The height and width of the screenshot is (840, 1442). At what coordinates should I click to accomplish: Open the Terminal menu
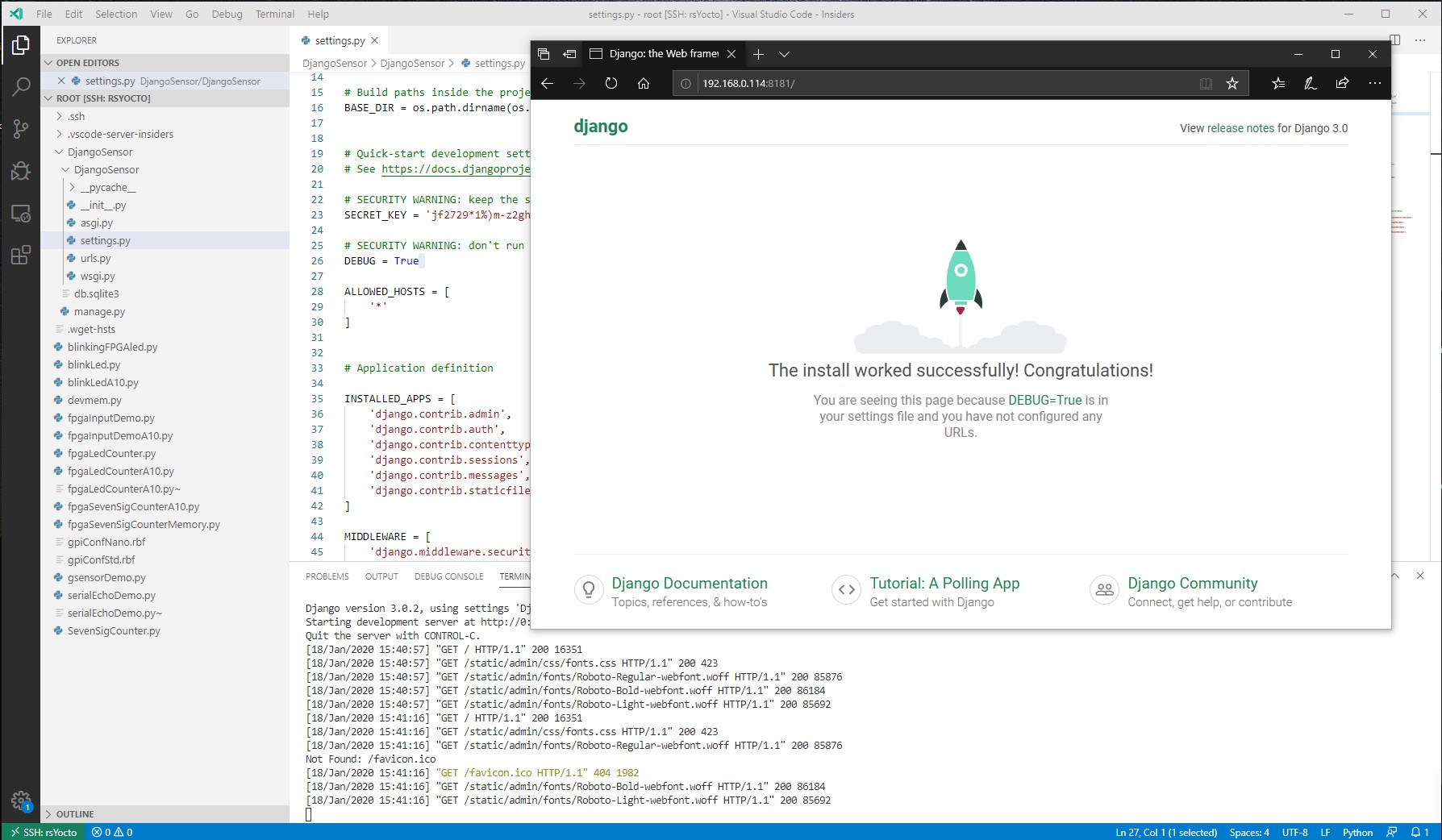coord(274,14)
